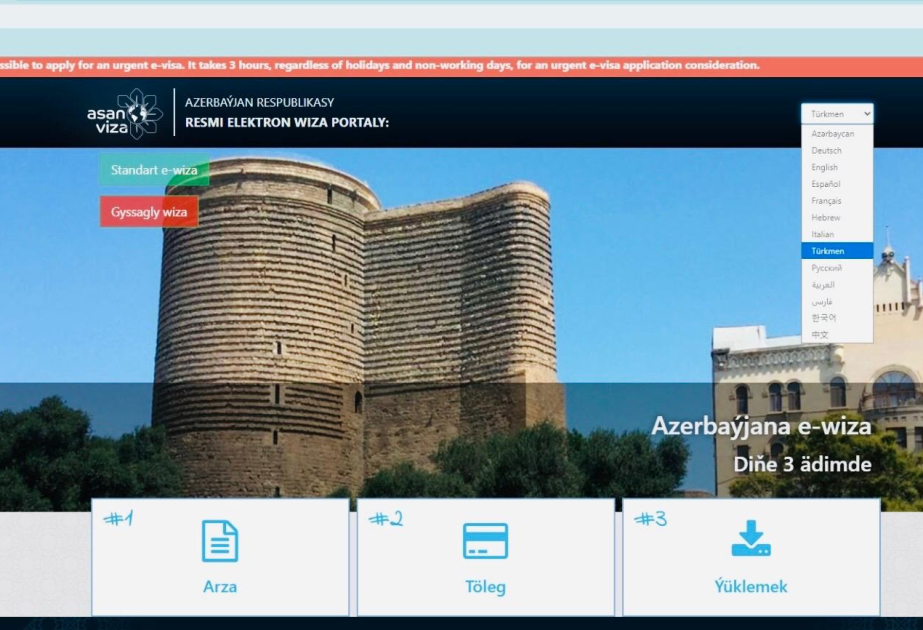
Task: Click the Gyssagly wiza button
Action: coord(148,211)
